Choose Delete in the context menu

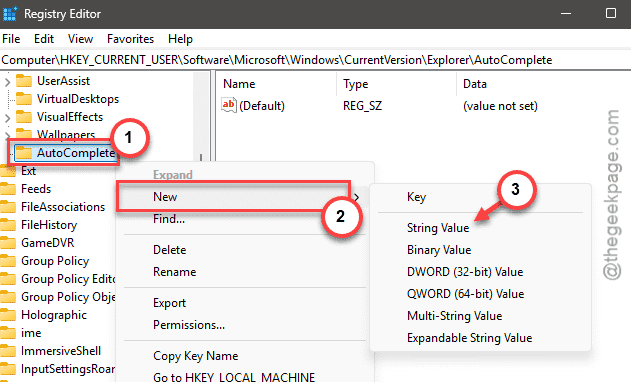point(169,250)
